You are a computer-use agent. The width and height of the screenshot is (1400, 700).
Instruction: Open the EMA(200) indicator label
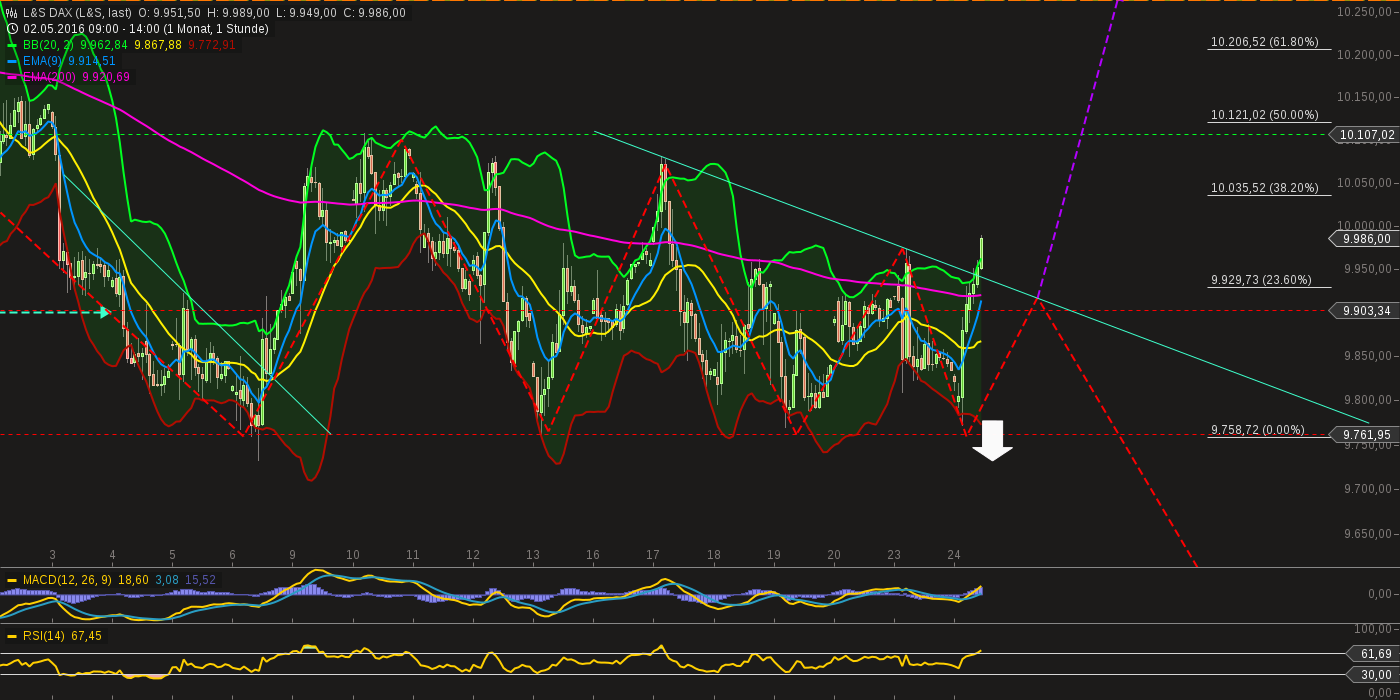tap(50, 77)
